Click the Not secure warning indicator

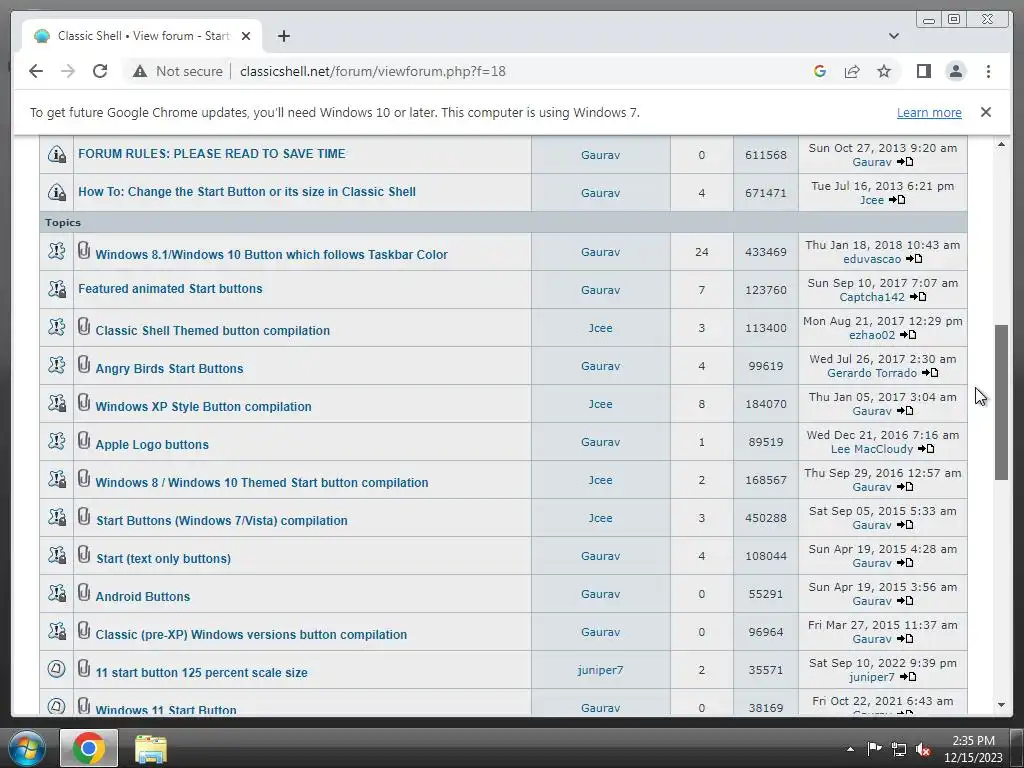pos(177,71)
